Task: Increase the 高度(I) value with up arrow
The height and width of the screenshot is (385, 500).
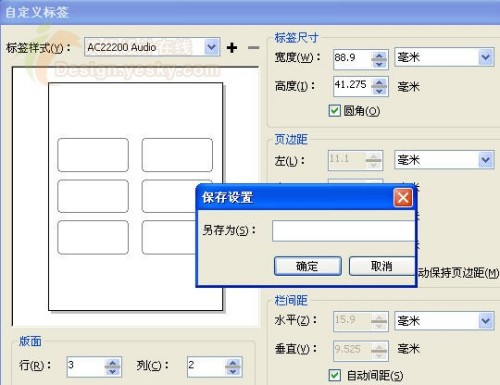Action: [379, 82]
